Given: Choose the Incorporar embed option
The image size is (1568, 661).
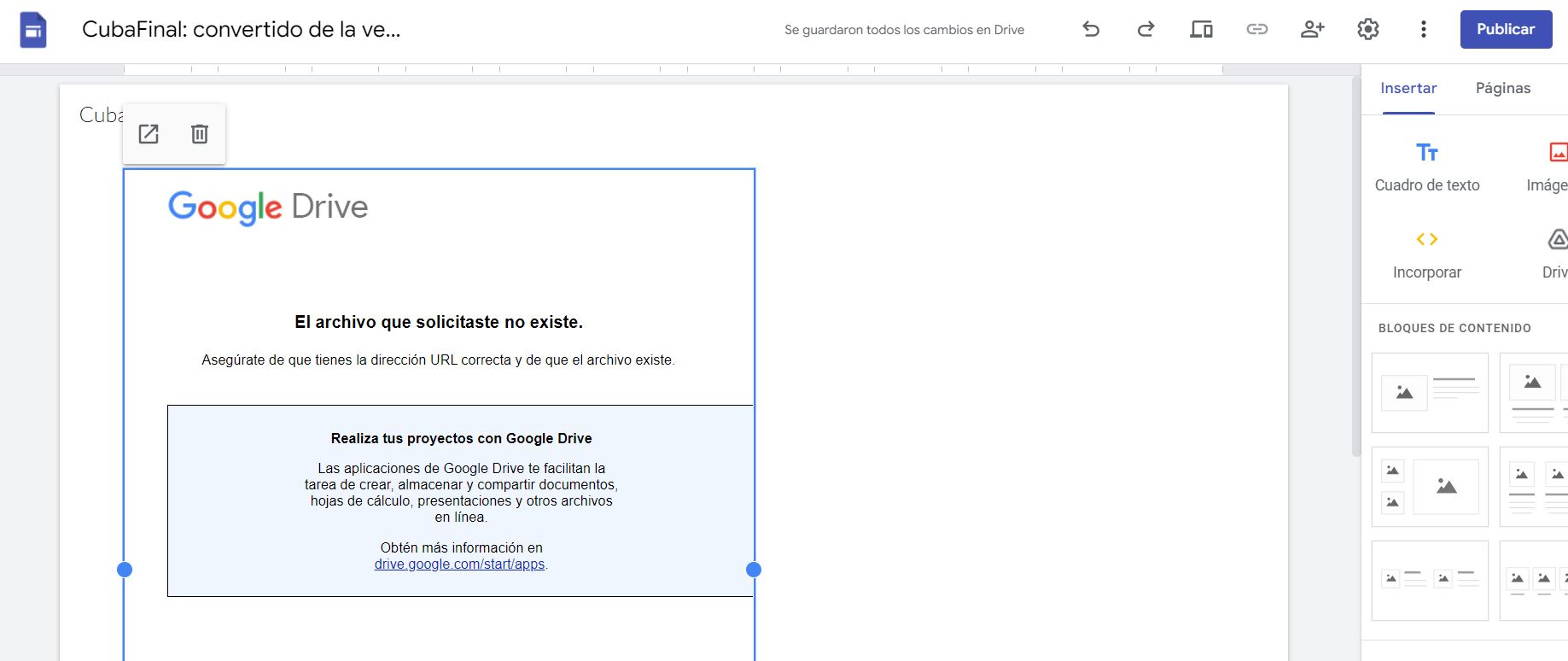Looking at the screenshot, I should pyautogui.click(x=1426, y=254).
